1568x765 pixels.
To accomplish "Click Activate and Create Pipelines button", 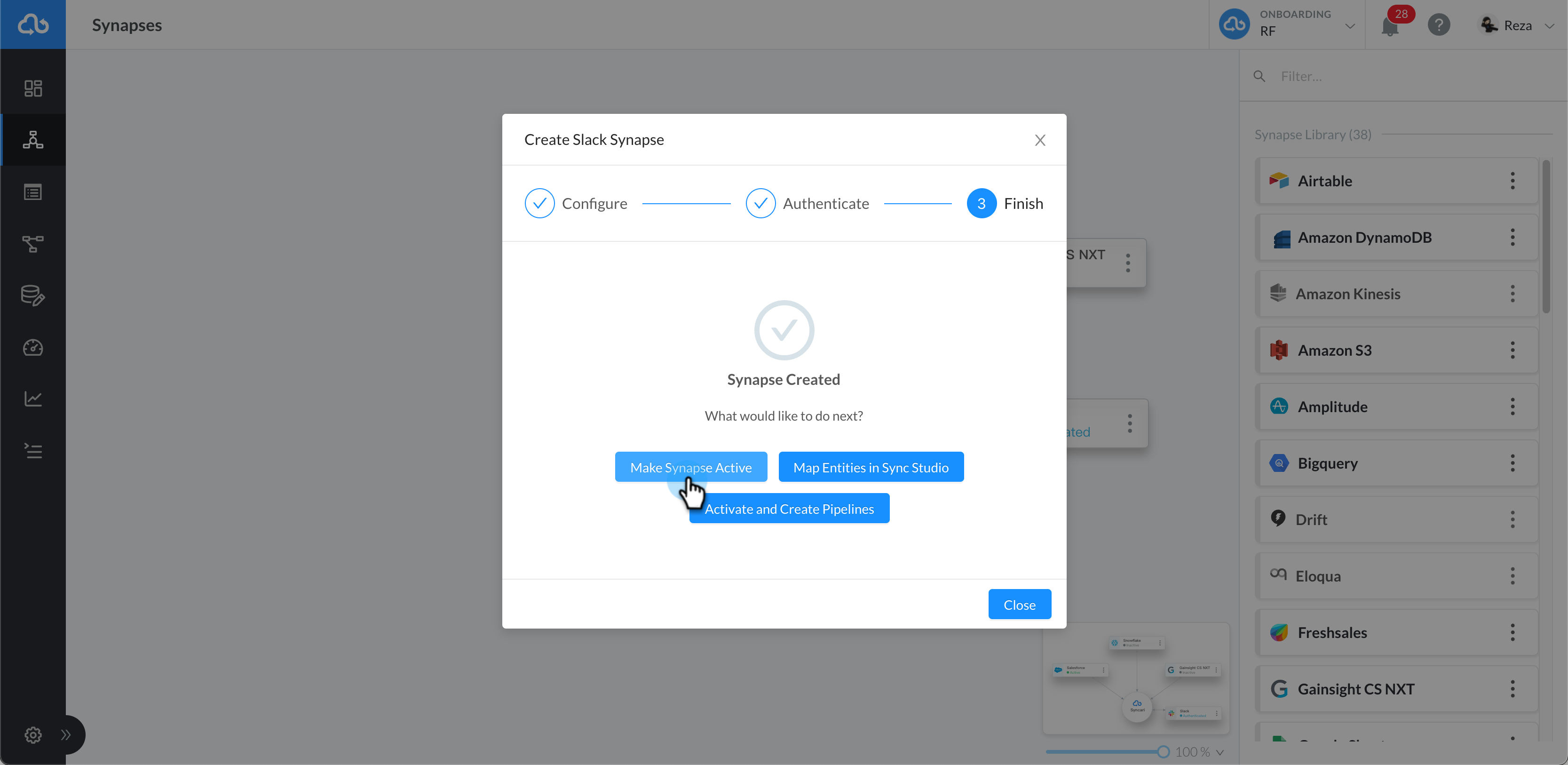I will (789, 509).
